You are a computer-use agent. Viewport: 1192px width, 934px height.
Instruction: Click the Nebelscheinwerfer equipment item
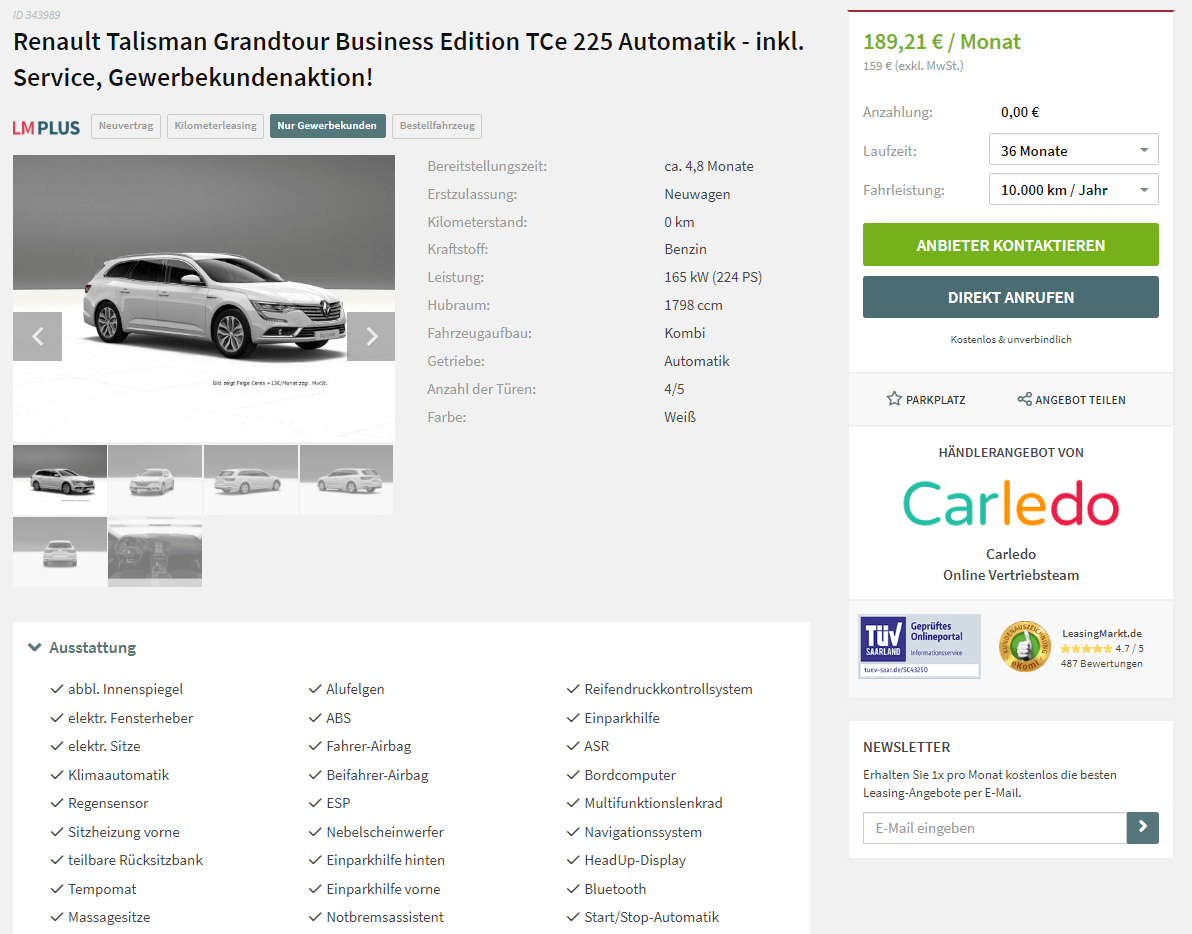(x=385, y=832)
